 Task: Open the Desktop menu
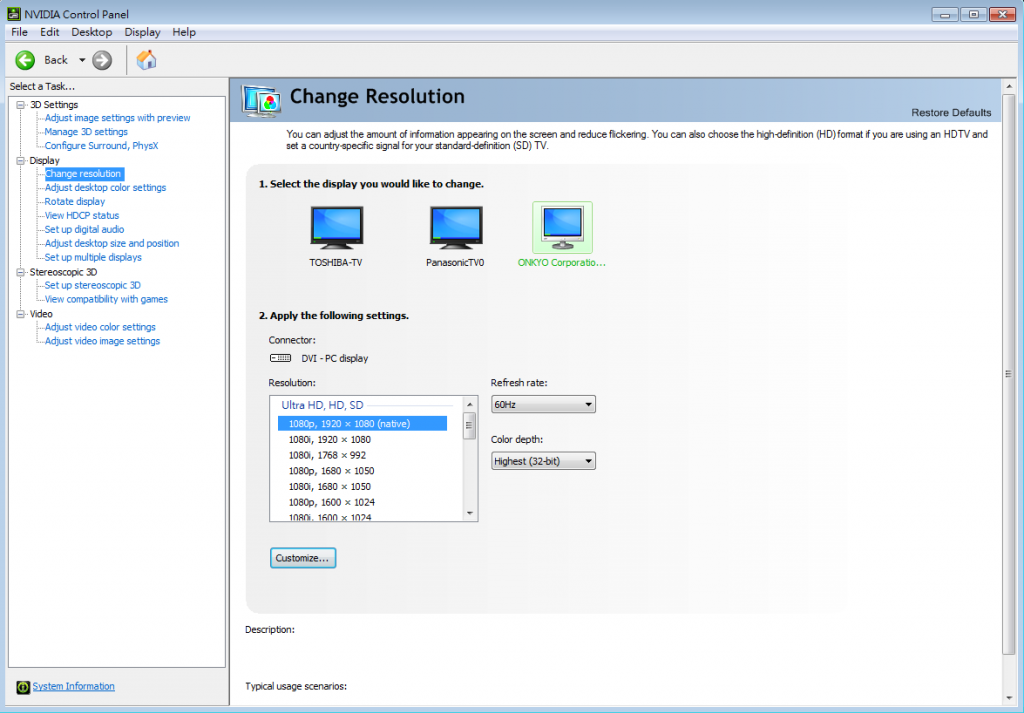[x=92, y=32]
